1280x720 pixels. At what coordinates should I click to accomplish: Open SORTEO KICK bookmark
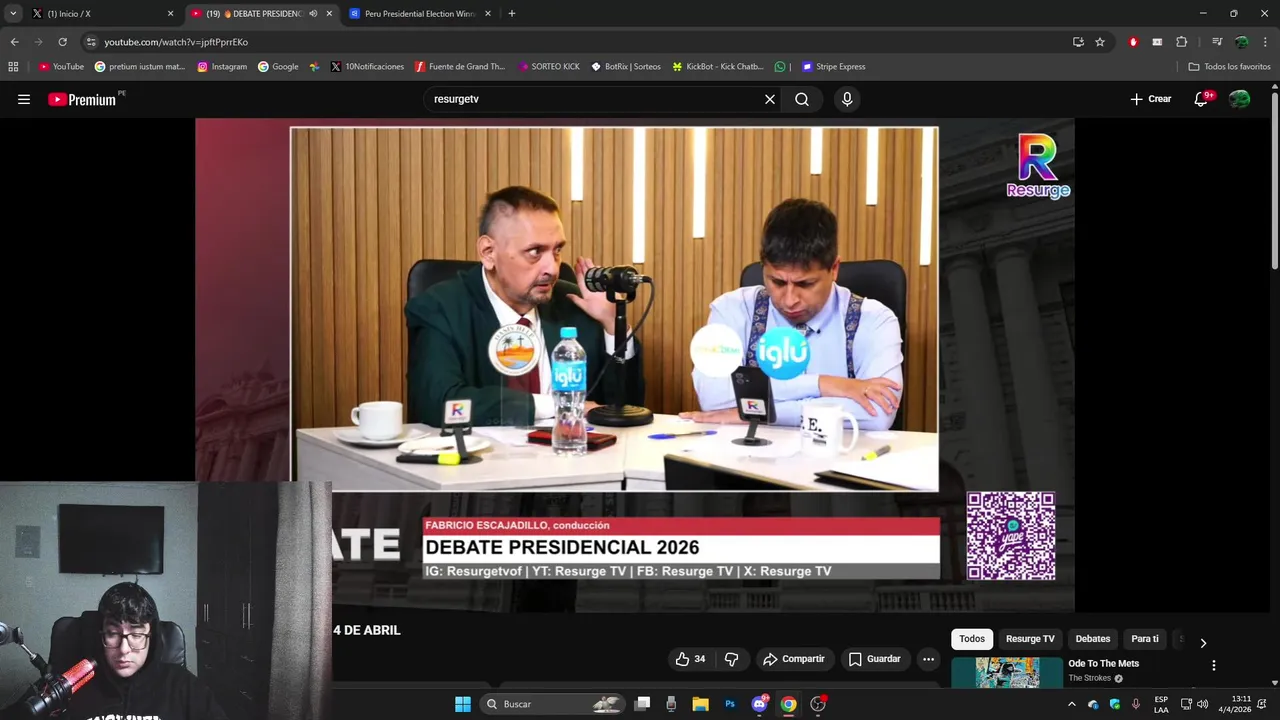click(x=549, y=67)
